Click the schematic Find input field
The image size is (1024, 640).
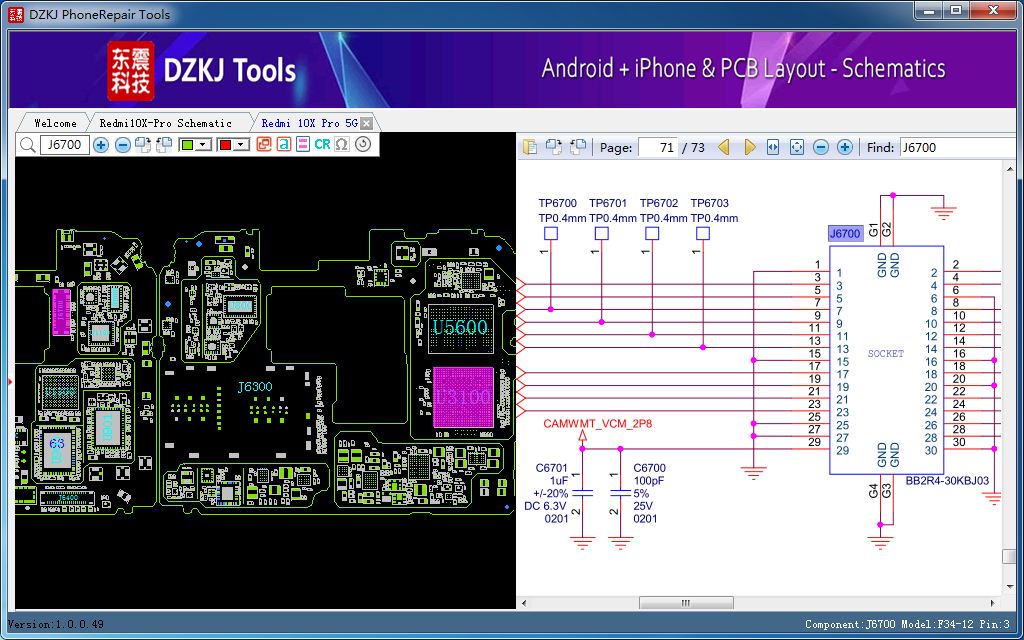tap(955, 147)
